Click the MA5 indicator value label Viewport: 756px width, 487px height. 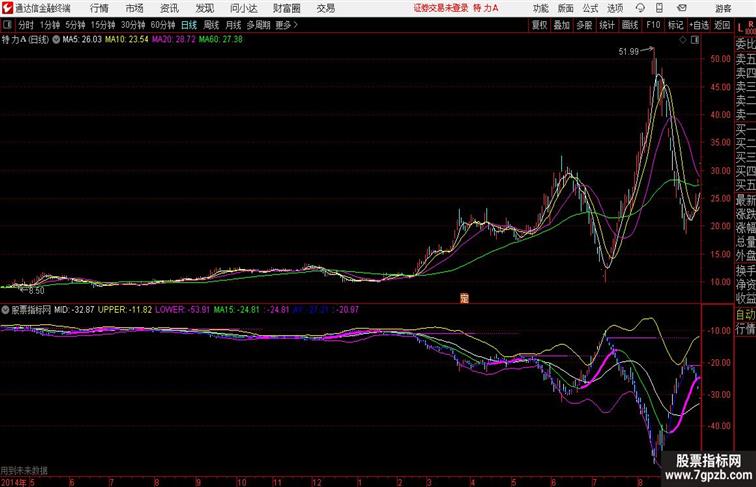(82, 40)
